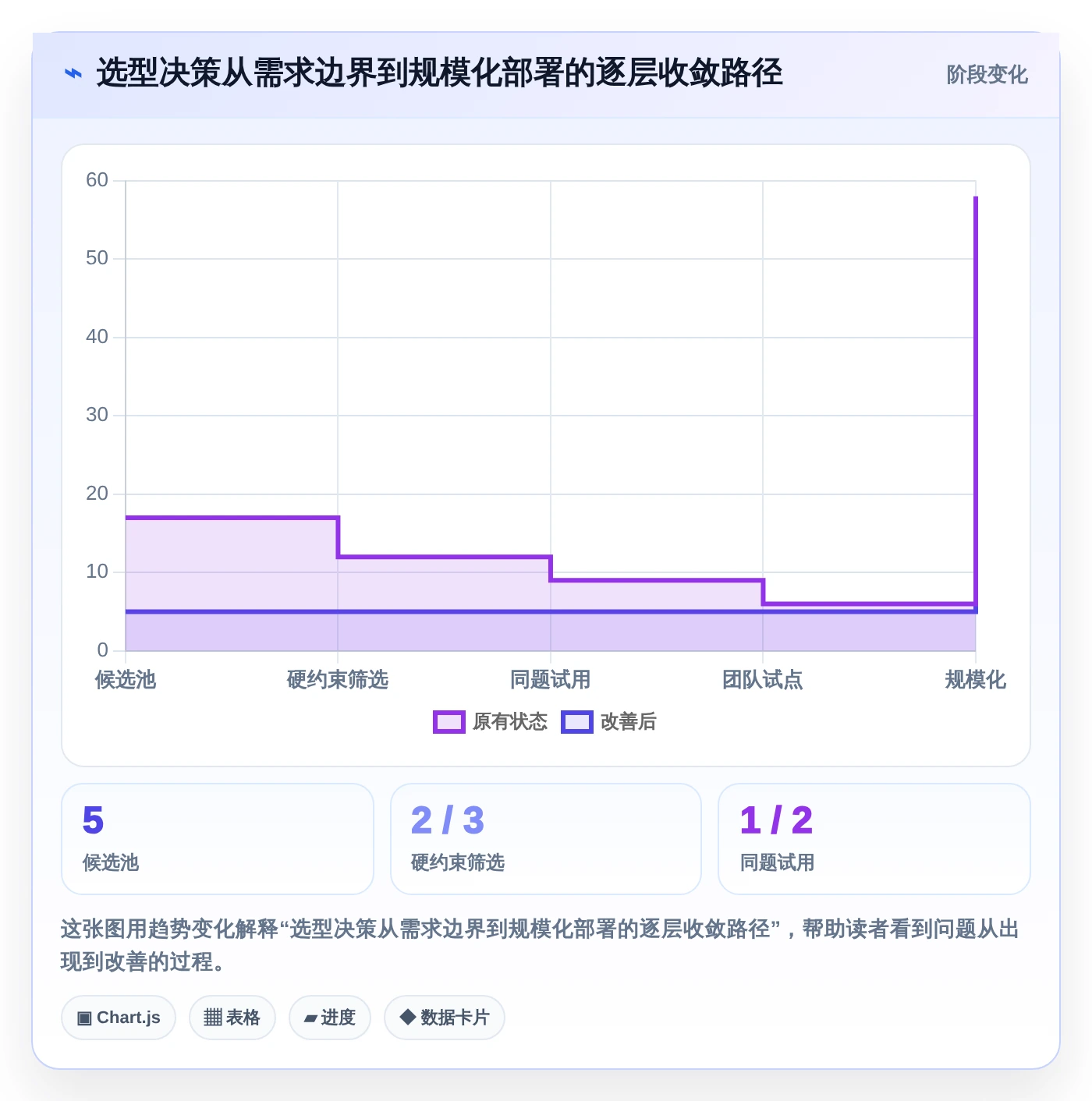The width and height of the screenshot is (1092, 1101).
Task: Select the Chart.js tag chip
Action: coord(119,1018)
